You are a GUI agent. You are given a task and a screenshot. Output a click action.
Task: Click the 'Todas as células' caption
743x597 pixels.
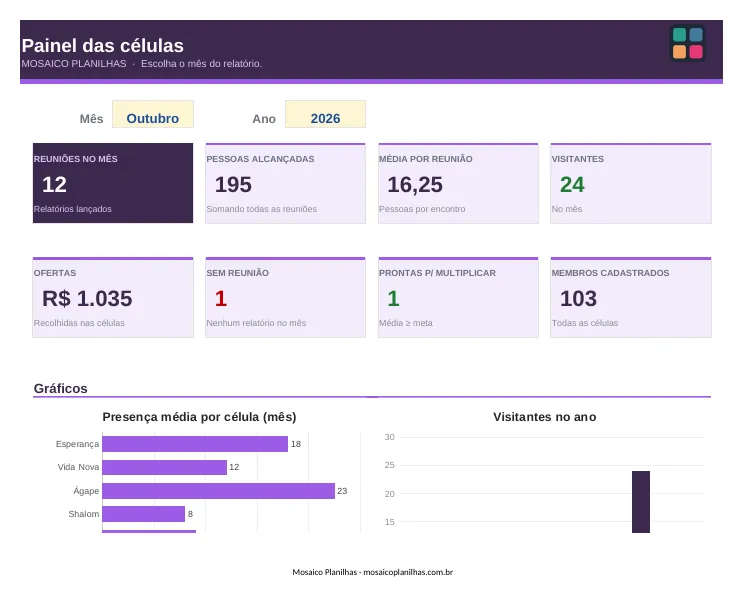pos(585,323)
